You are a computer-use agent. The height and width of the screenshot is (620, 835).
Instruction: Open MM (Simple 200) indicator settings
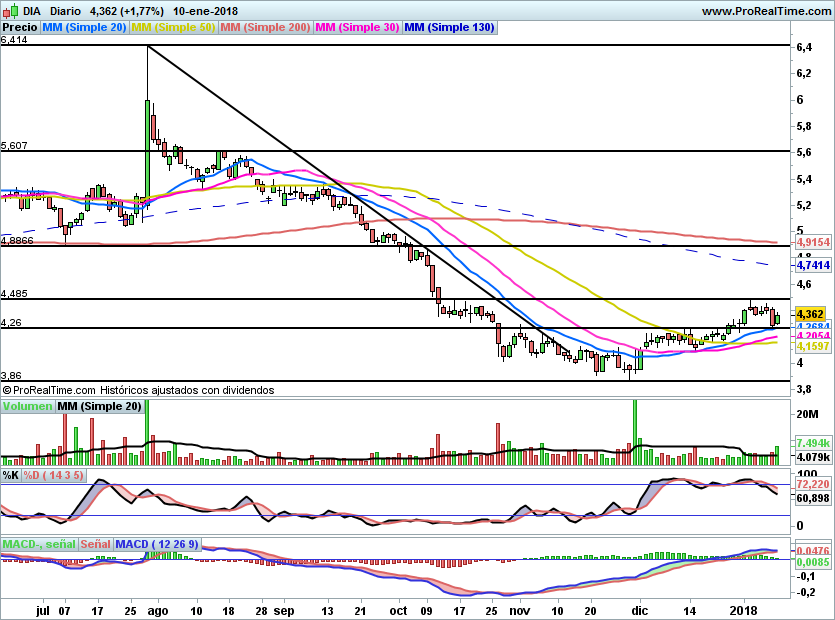[x=265, y=28]
